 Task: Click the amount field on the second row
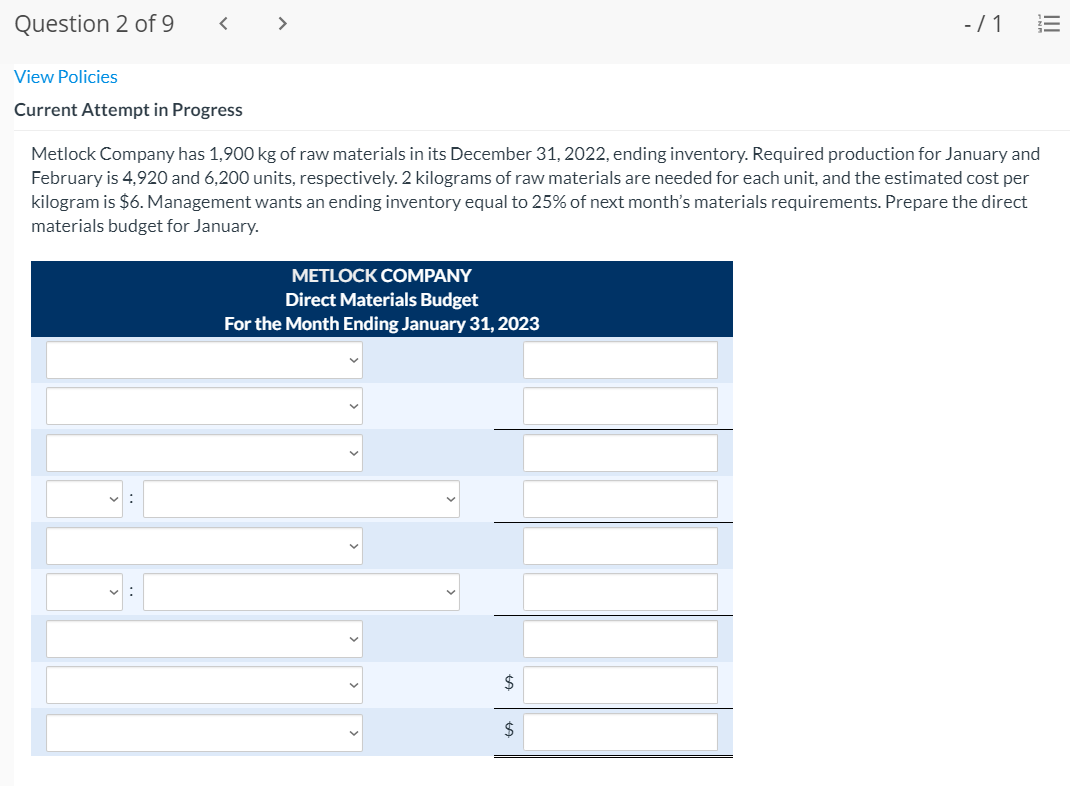click(619, 406)
